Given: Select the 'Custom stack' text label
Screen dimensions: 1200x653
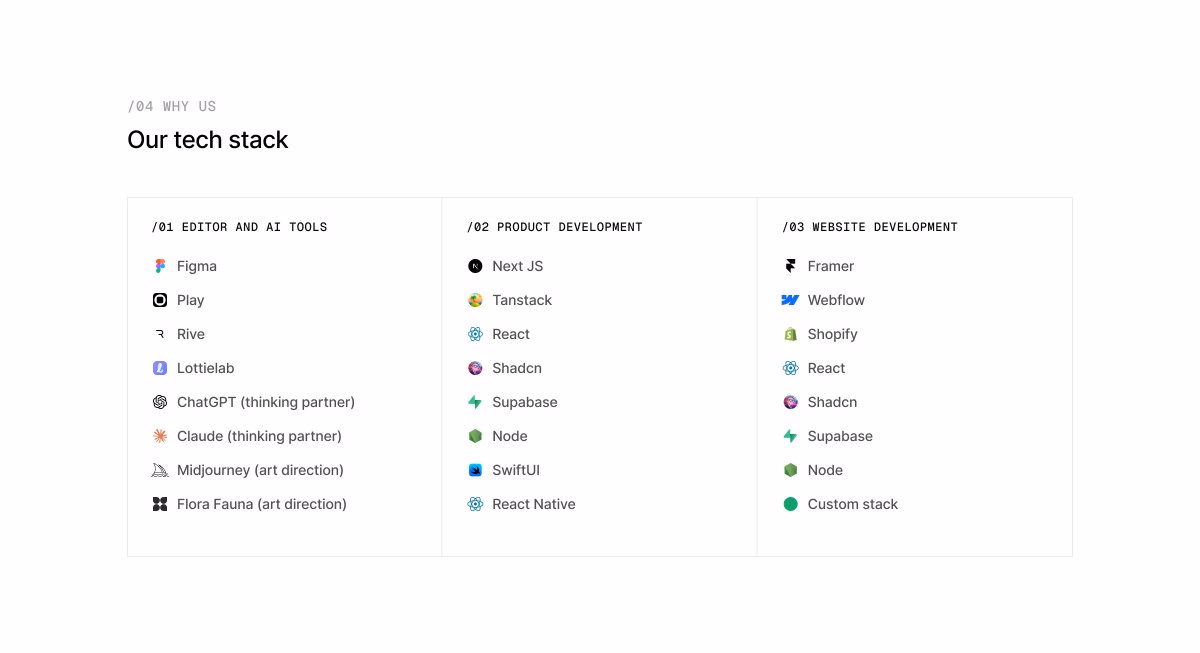Looking at the screenshot, I should [x=853, y=504].
